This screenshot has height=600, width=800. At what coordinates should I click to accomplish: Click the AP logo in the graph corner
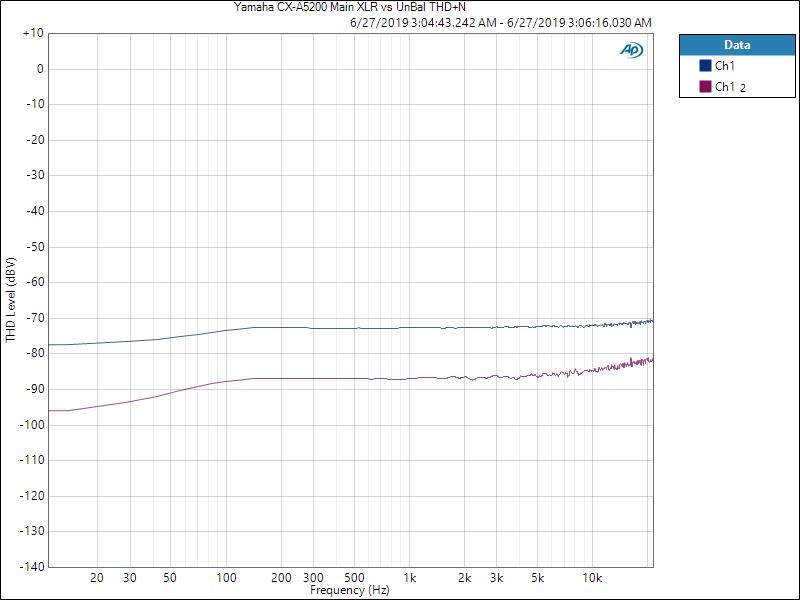631,50
